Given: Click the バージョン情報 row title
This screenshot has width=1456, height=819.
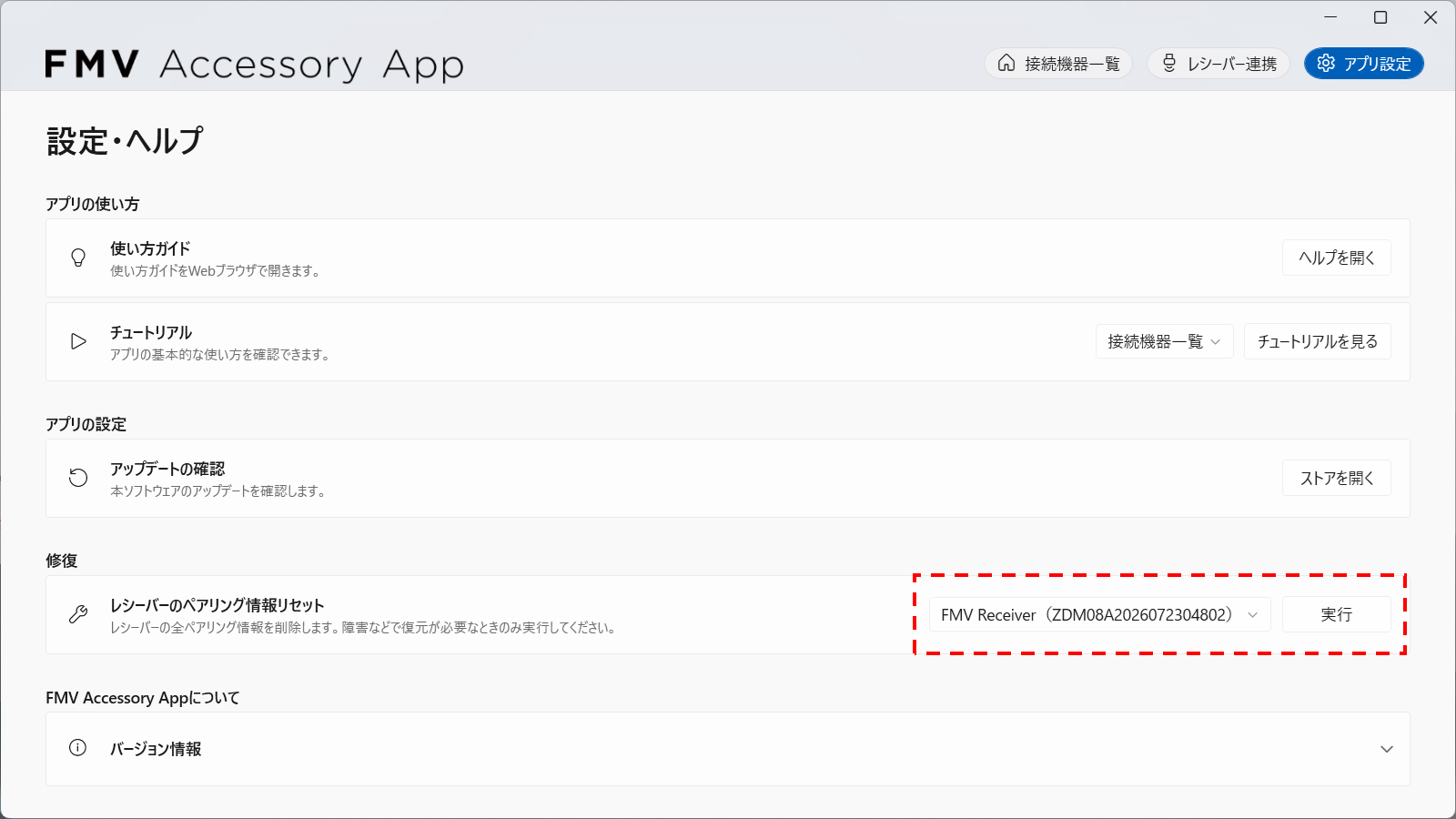Looking at the screenshot, I should pyautogui.click(x=156, y=749).
